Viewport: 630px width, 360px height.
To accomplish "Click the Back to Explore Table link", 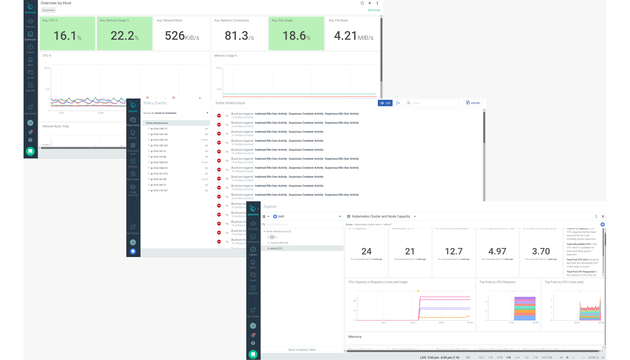I will (302, 350).
